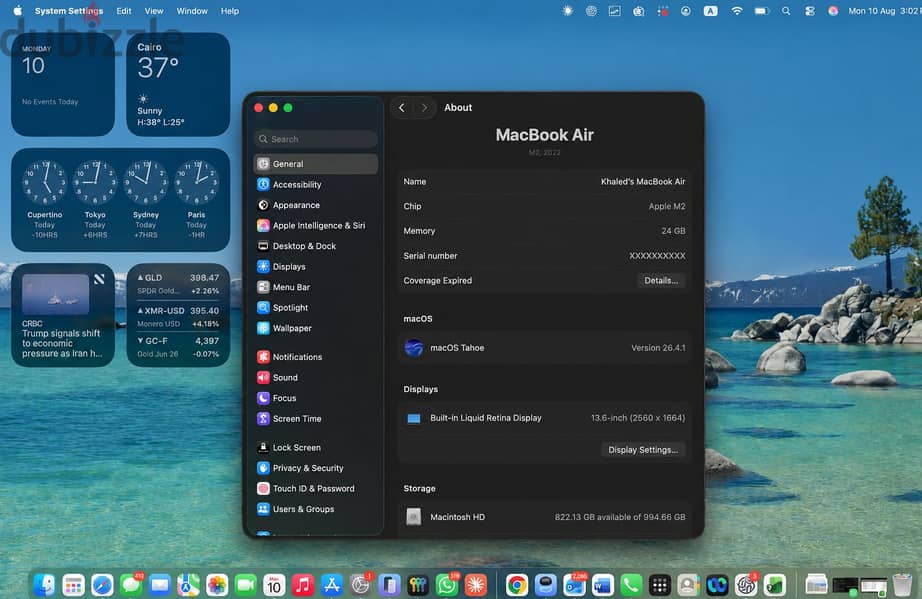Click the Display Settings... button

(x=643, y=450)
